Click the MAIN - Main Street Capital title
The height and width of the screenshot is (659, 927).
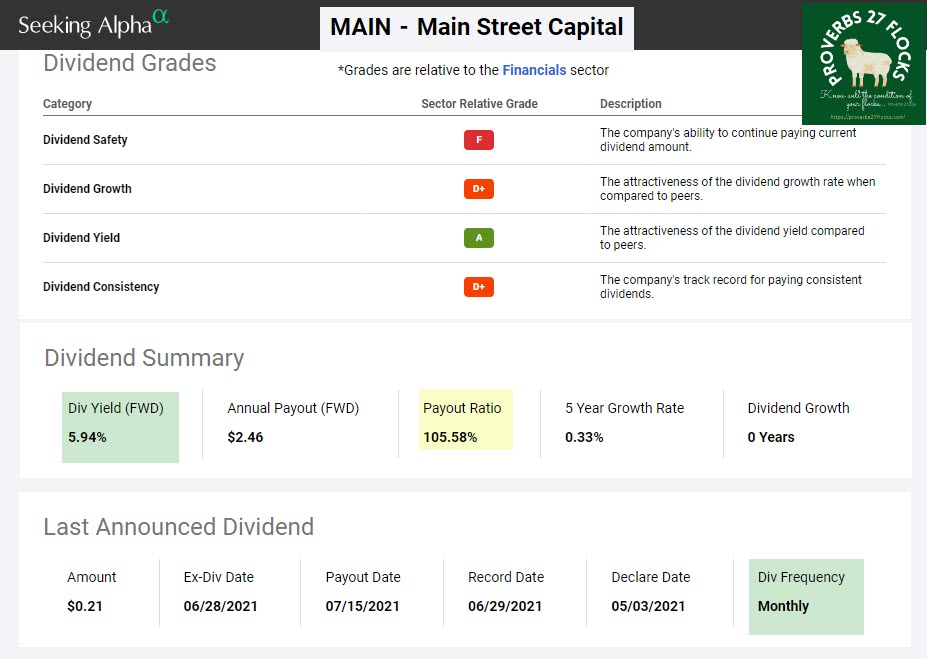(477, 27)
